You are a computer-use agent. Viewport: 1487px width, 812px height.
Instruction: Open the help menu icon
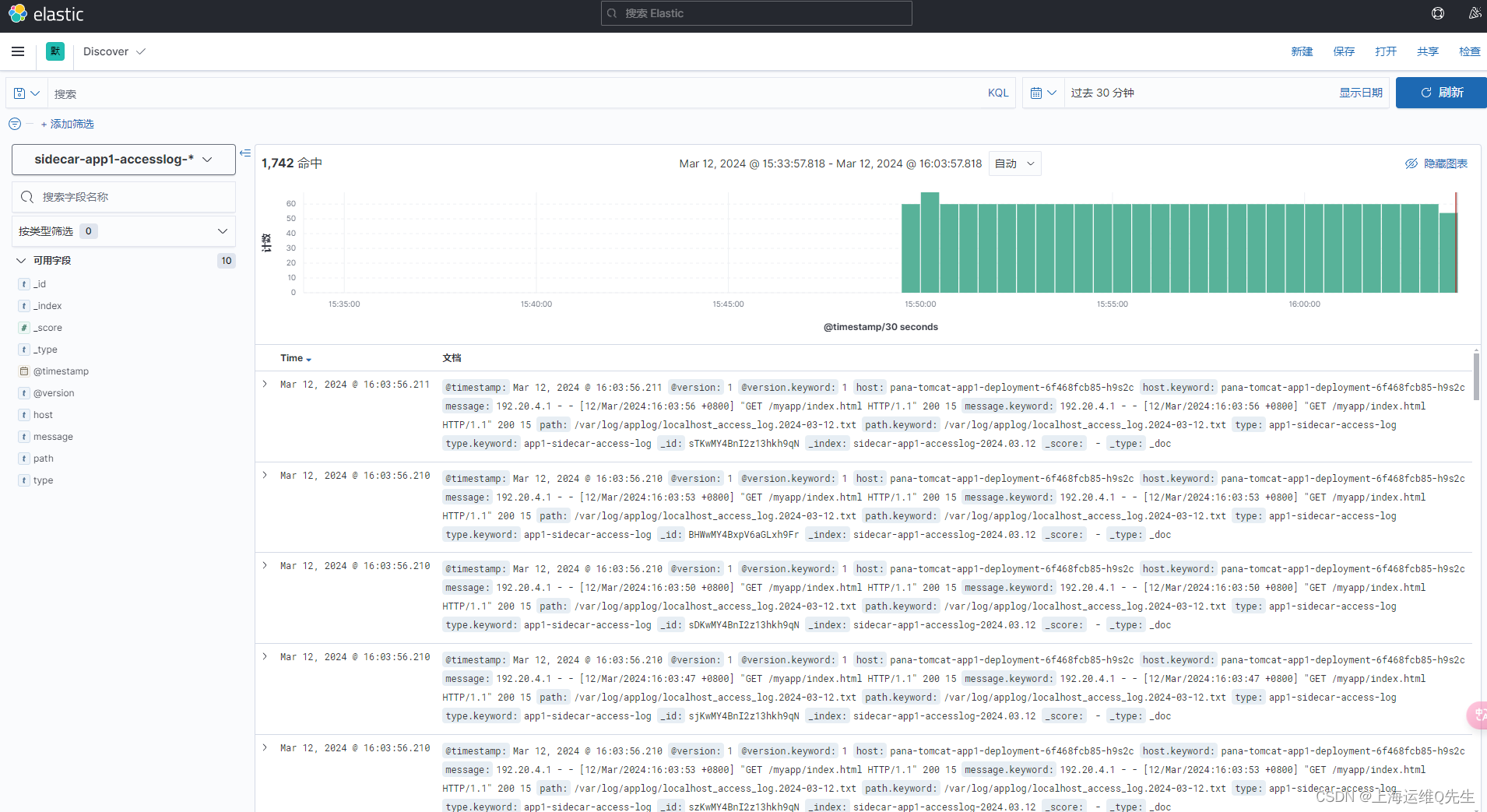[x=1438, y=13]
